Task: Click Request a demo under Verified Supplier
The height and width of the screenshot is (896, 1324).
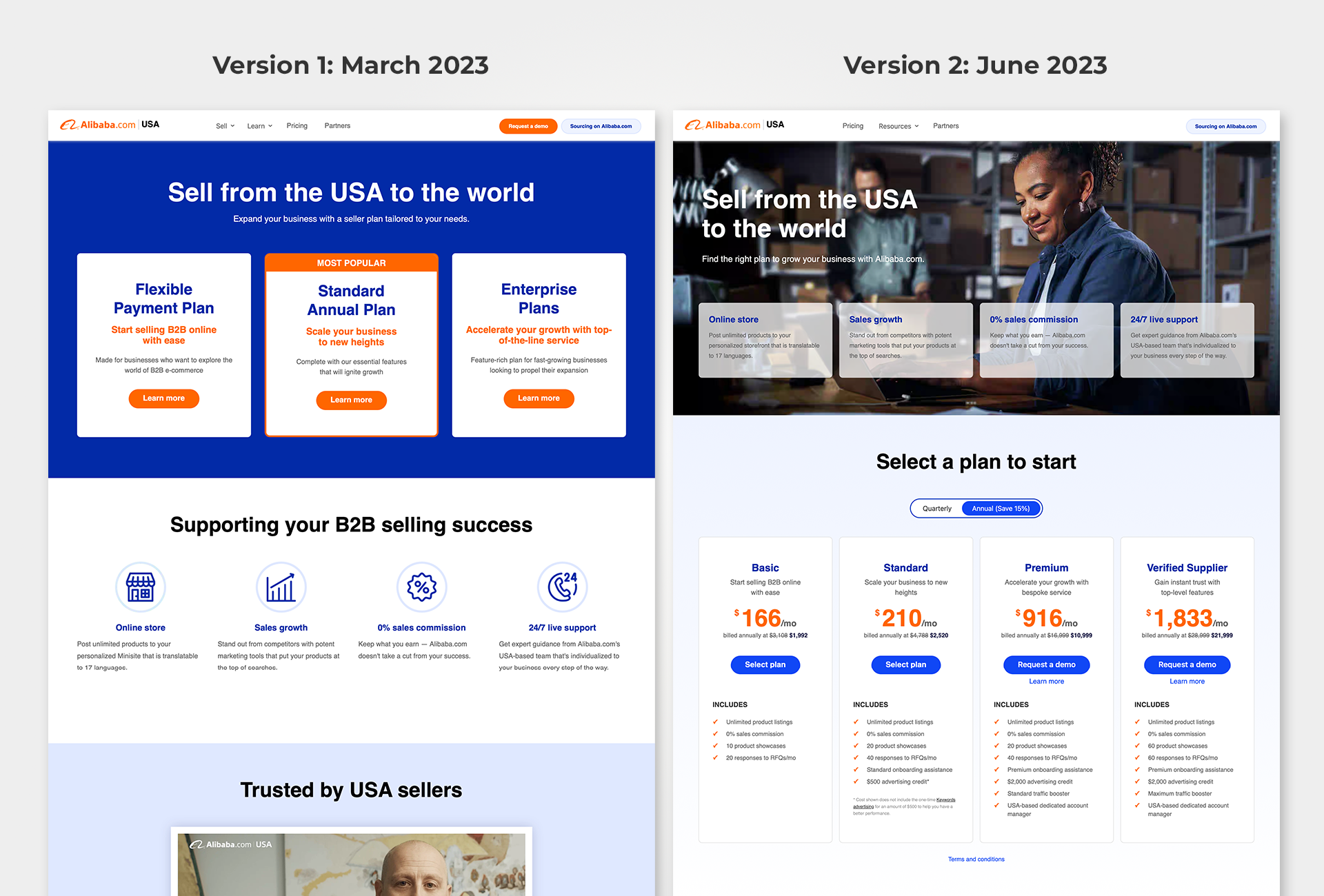Action: pyautogui.click(x=1187, y=664)
